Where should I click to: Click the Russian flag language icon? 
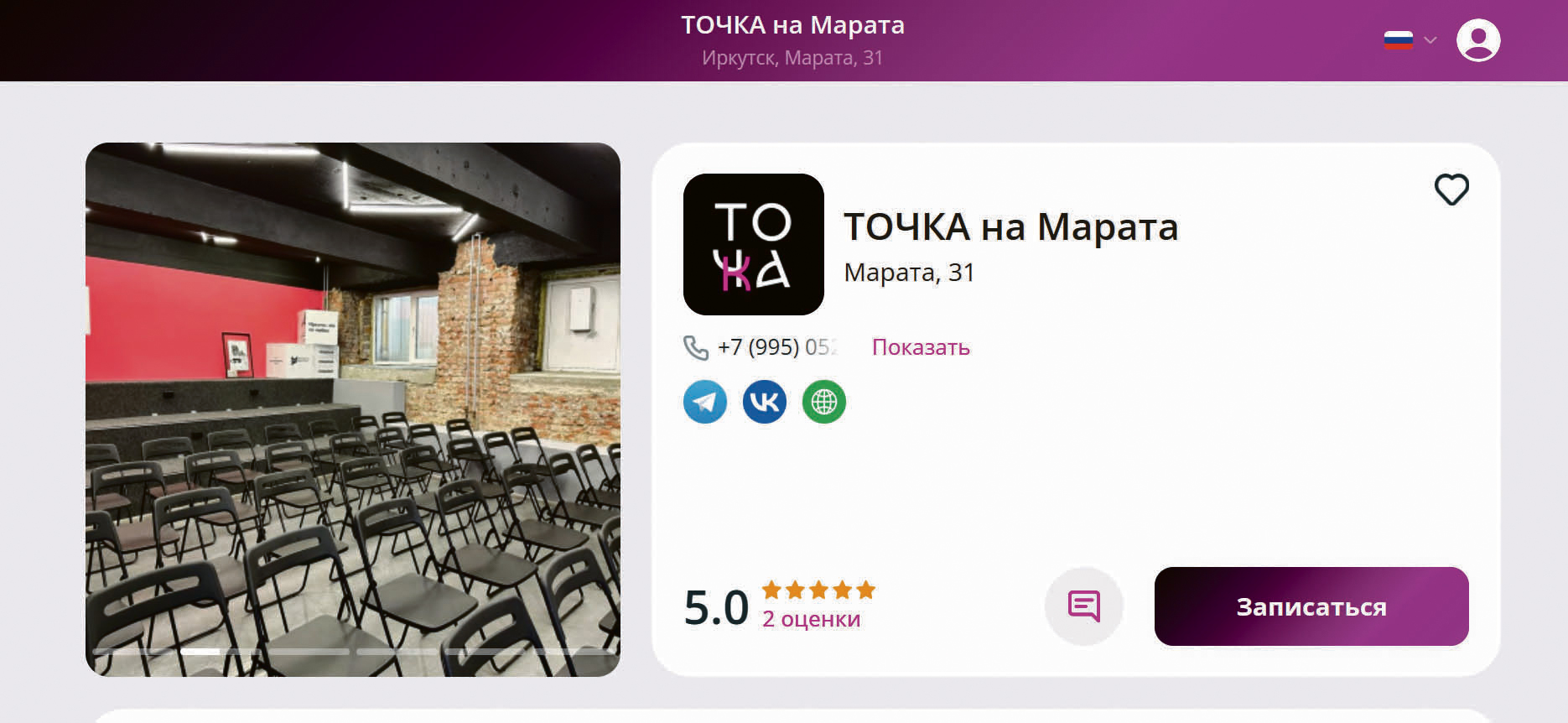click(1399, 40)
